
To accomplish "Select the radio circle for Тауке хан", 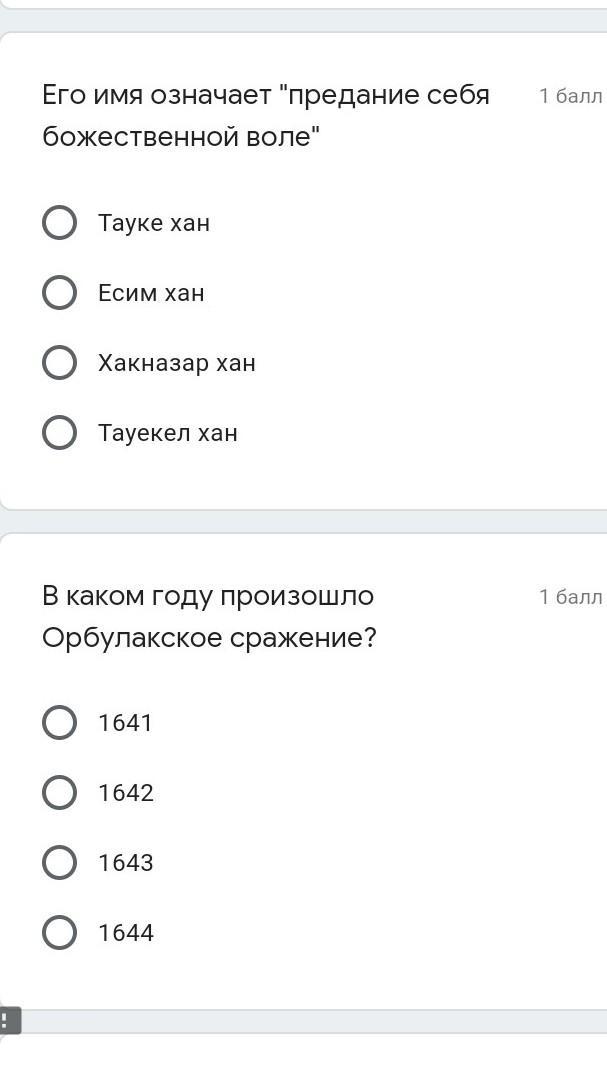I will pyautogui.click(x=59, y=223).
